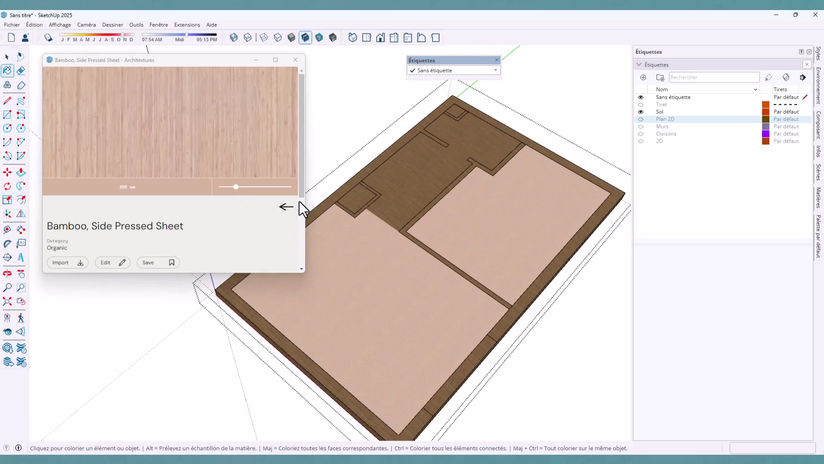Select the 3D Text tool
This screenshot has height=464, width=824.
pyautogui.click(x=21, y=257)
